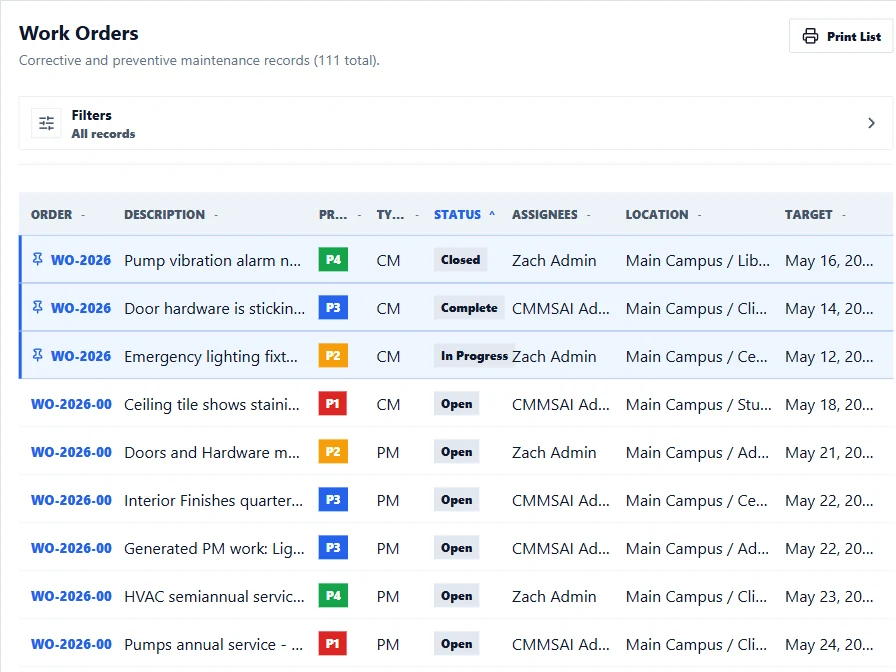The image size is (896, 672).
Task: Click the blue P3 badge on Door hardware row
Action: click(x=333, y=307)
